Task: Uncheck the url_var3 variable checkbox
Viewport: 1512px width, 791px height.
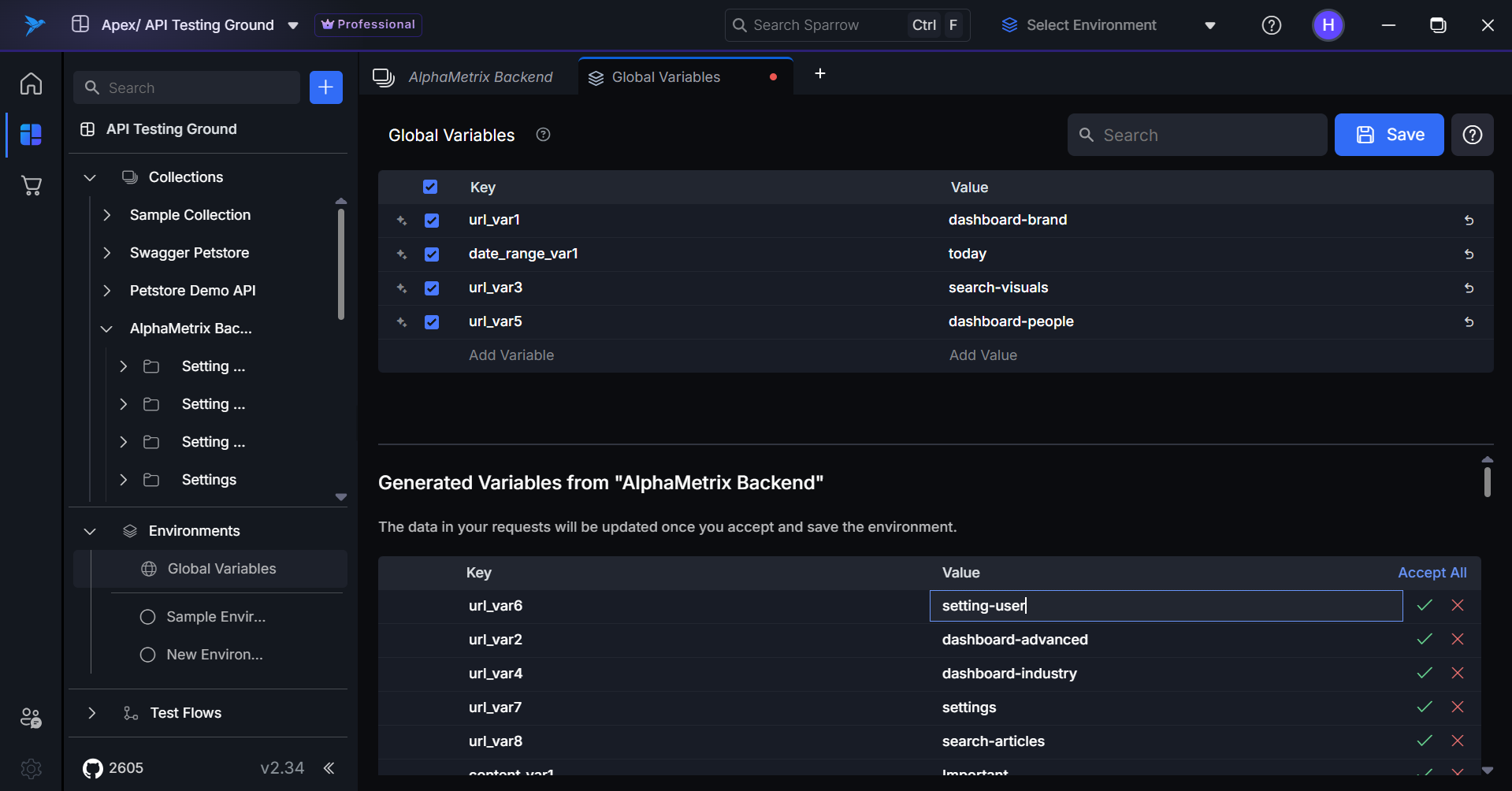Action: pos(431,288)
